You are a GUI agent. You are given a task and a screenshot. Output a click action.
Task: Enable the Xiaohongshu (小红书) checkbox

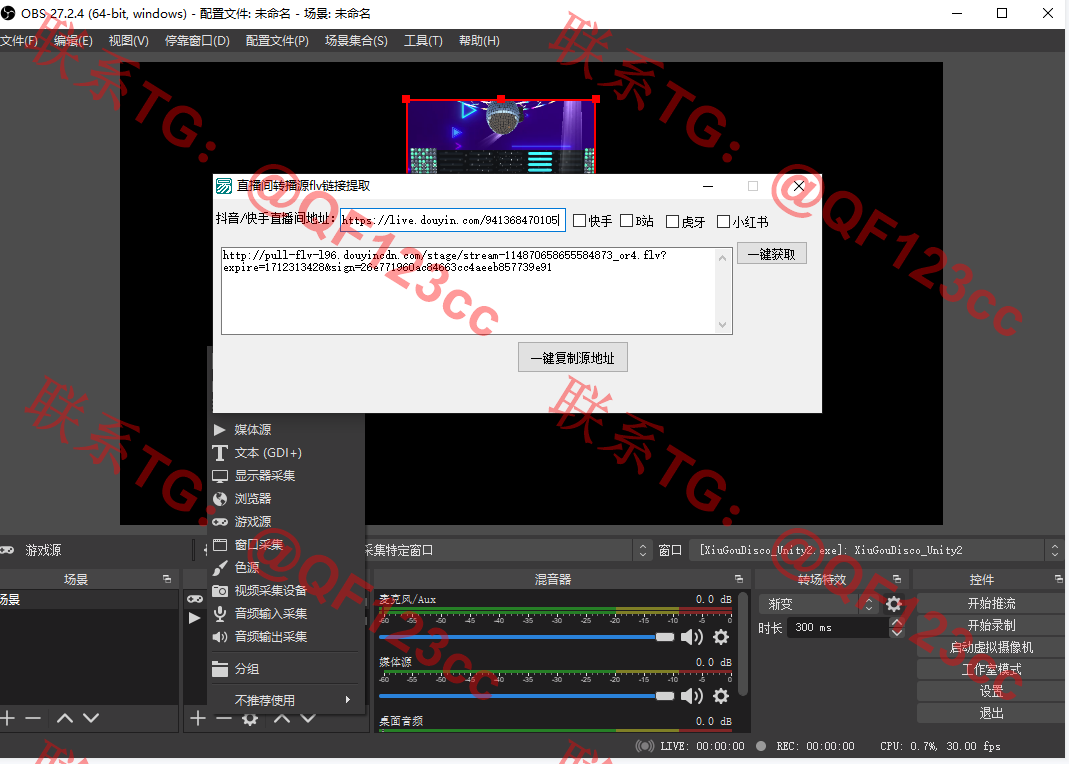[723, 221]
